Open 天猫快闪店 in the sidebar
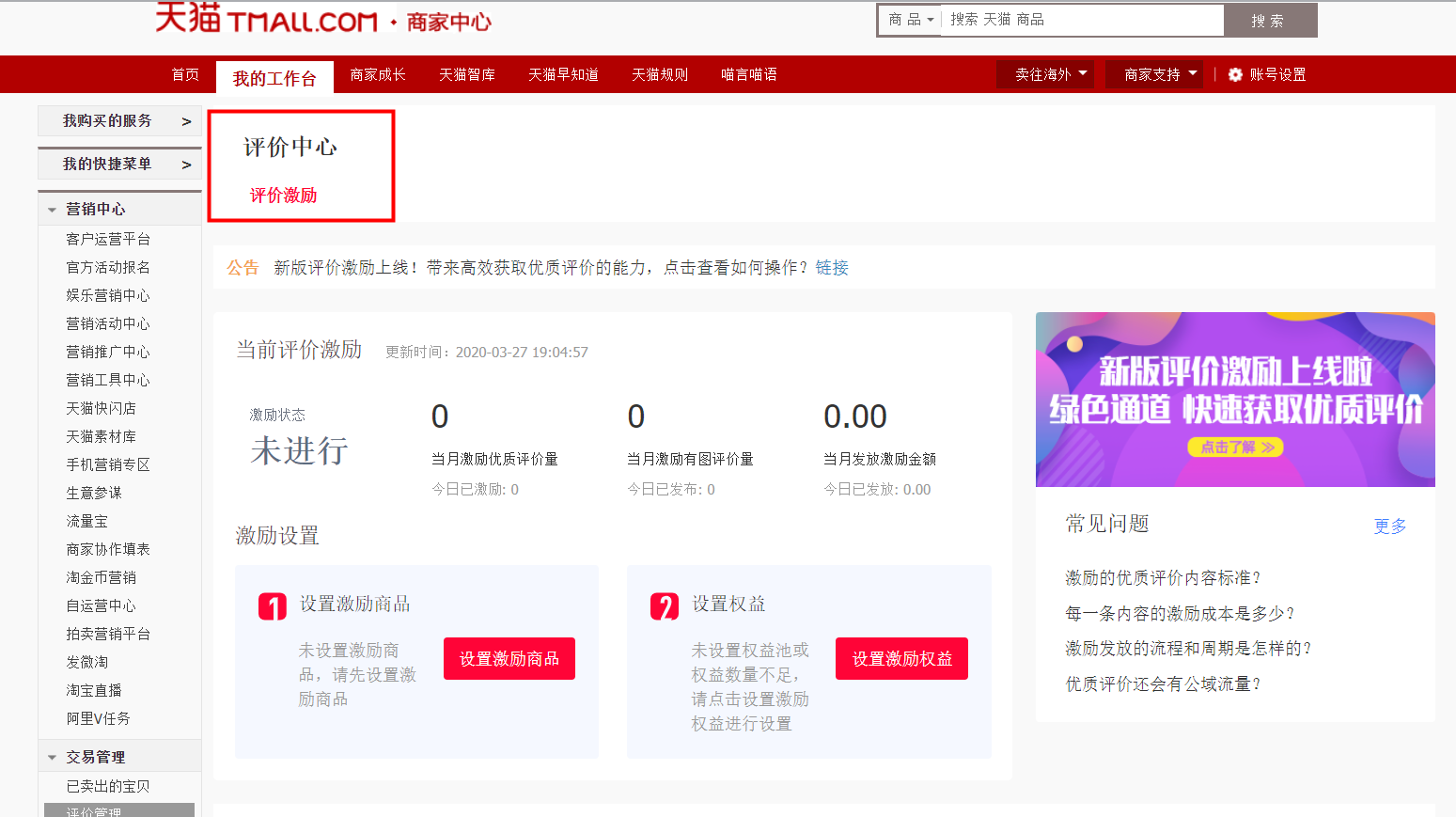This screenshot has height=817, width=1456. (101, 408)
